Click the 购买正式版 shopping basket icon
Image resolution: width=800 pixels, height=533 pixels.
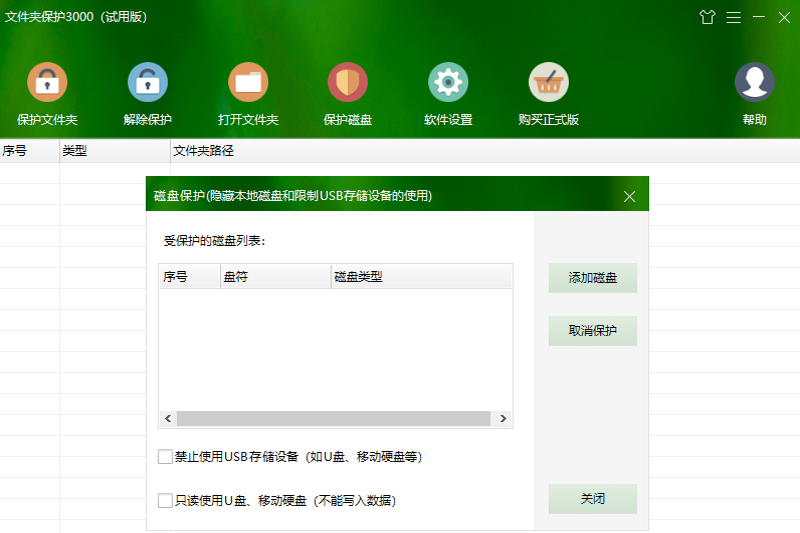tap(548, 82)
